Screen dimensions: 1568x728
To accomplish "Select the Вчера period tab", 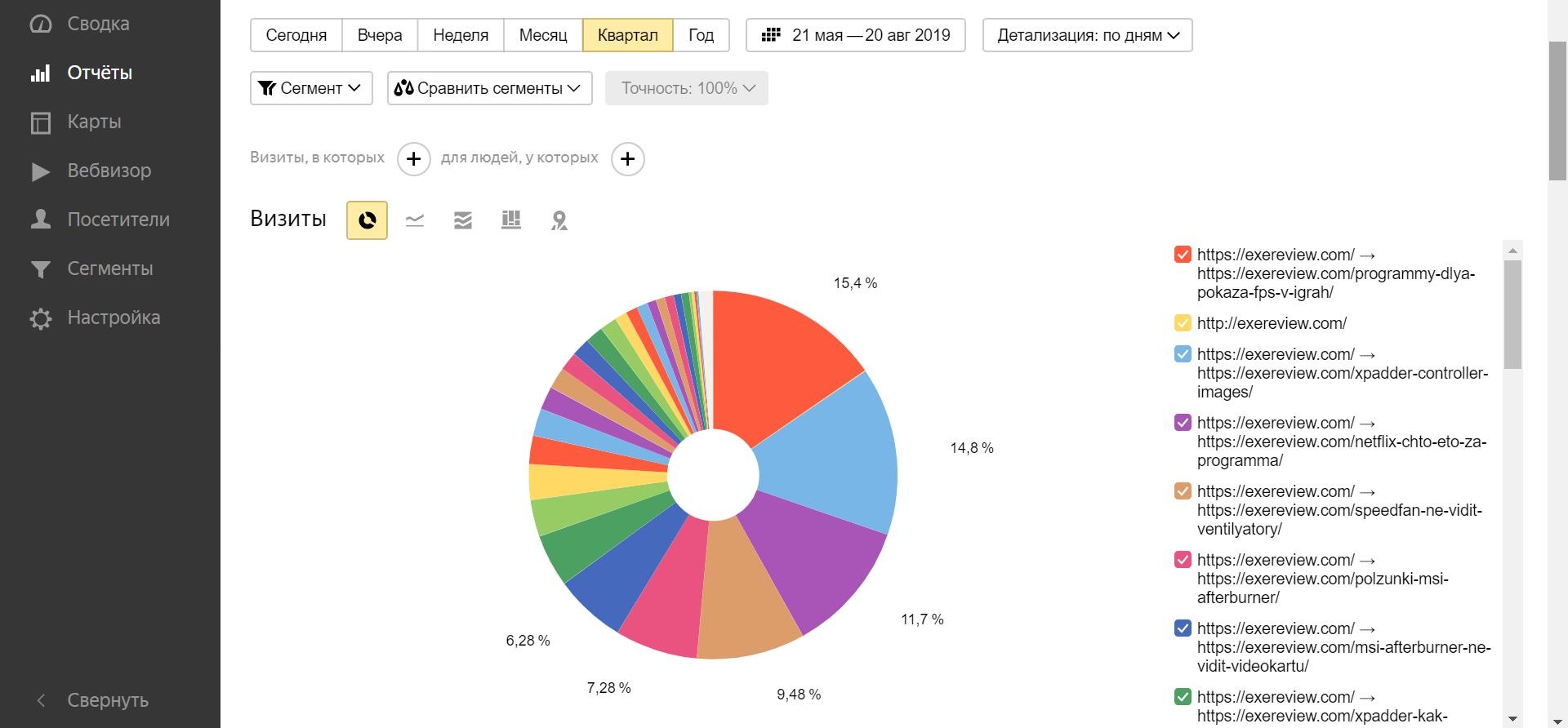I will pos(380,35).
